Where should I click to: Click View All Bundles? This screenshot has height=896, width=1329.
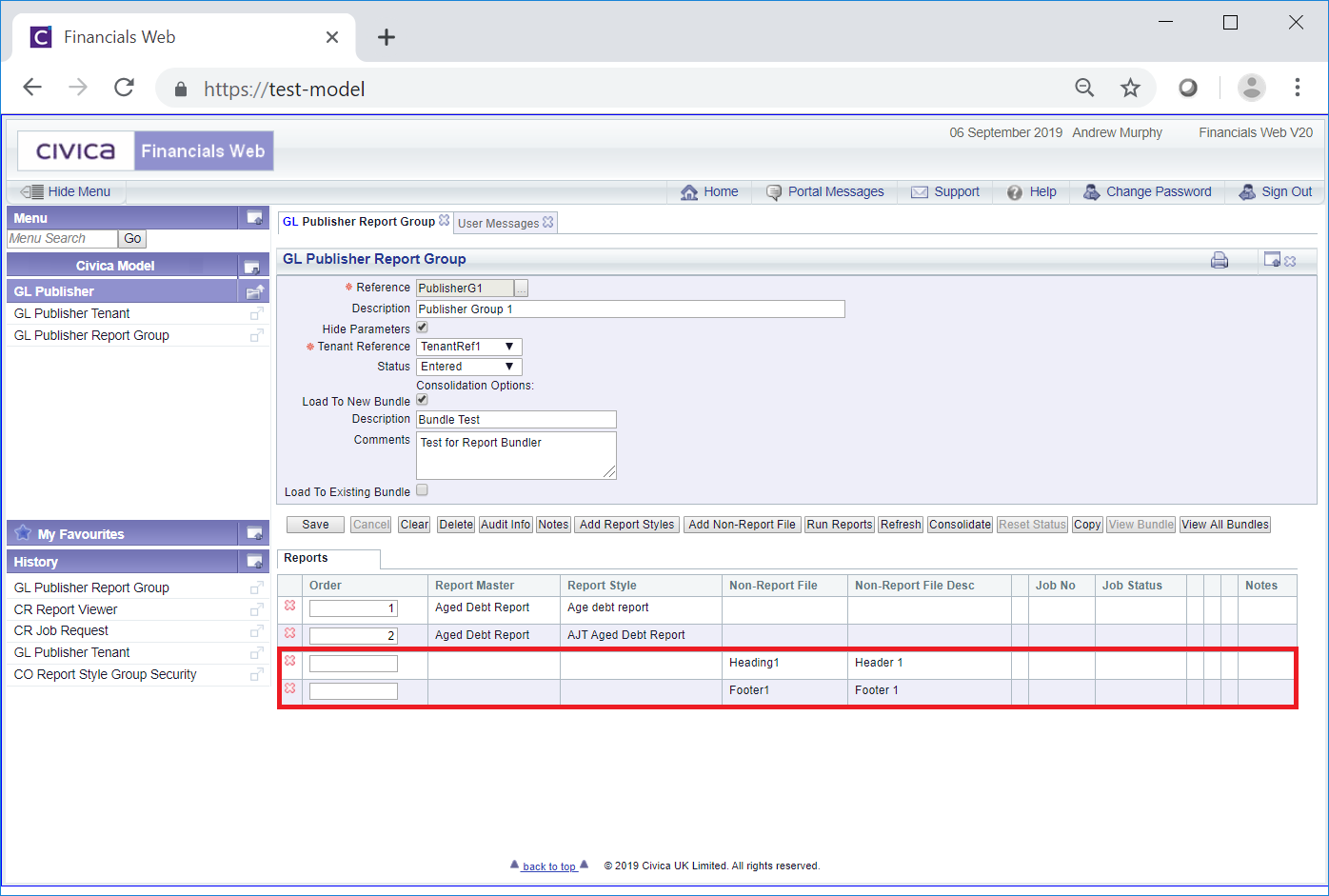coord(1225,525)
